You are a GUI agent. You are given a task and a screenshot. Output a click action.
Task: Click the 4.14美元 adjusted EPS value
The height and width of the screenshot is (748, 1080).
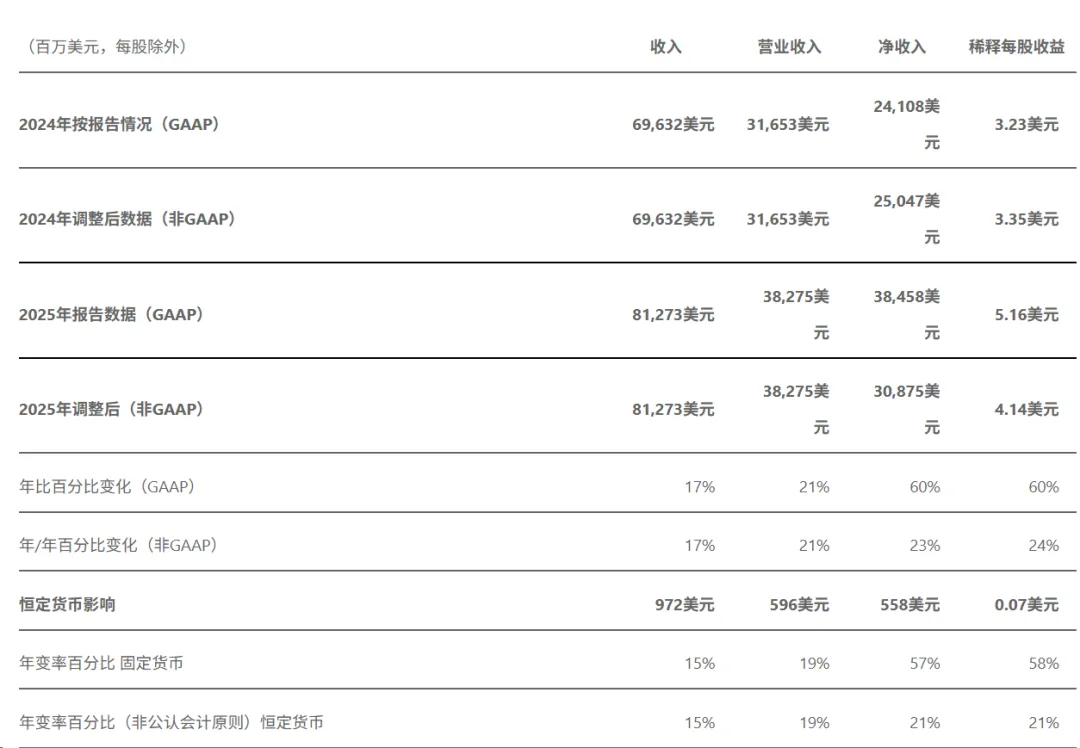(x=1026, y=409)
